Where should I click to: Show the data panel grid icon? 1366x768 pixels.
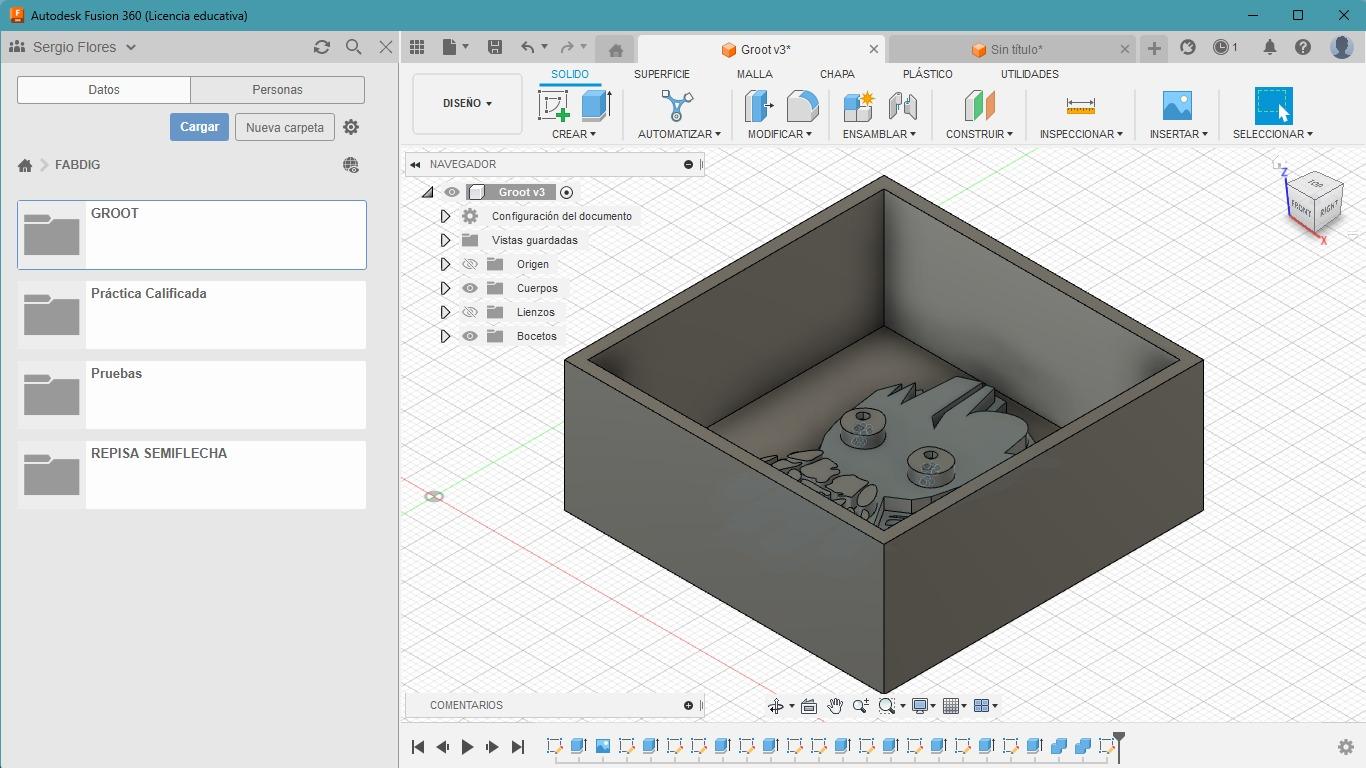(417, 47)
